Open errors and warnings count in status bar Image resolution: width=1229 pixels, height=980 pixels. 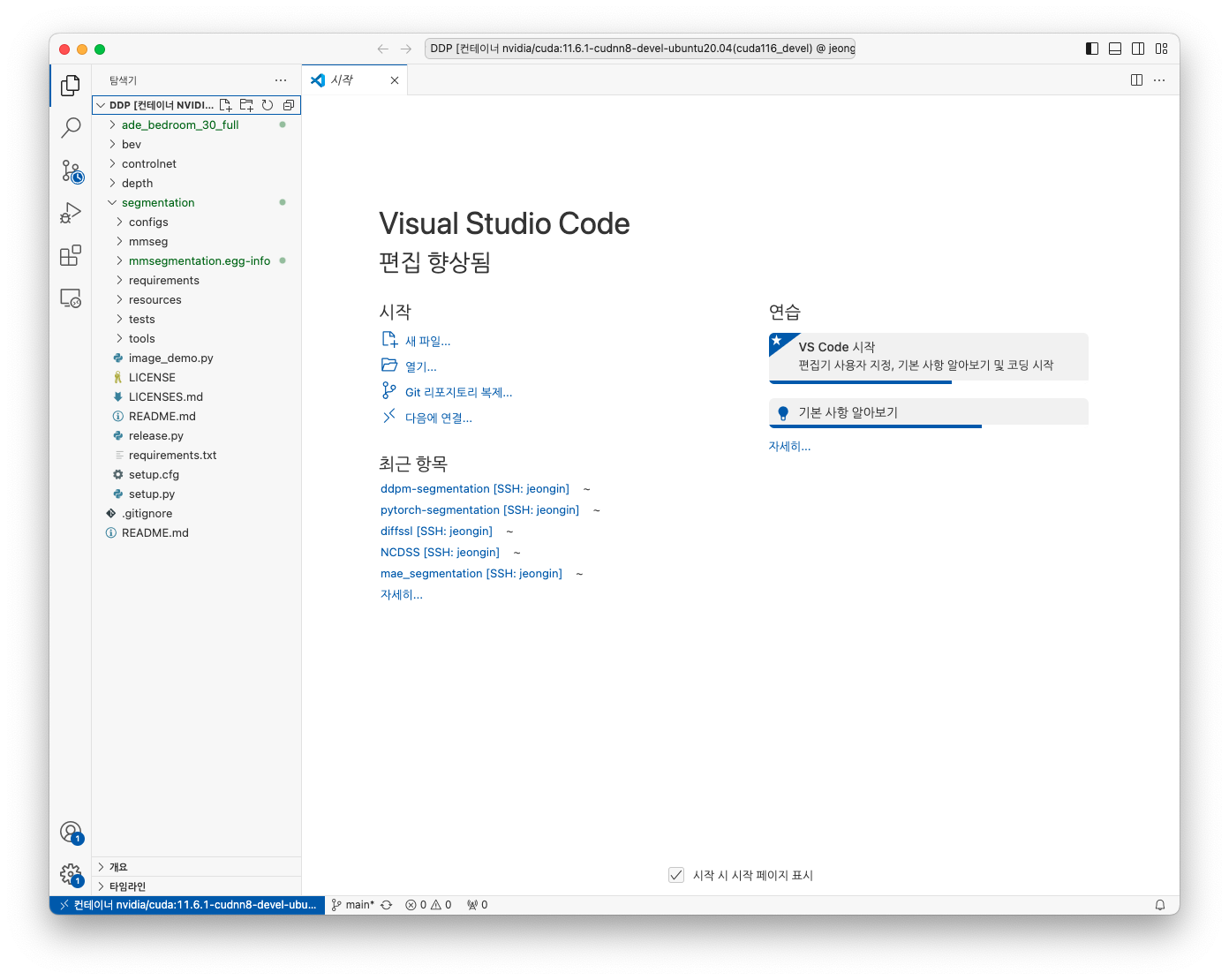tap(428, 905)
